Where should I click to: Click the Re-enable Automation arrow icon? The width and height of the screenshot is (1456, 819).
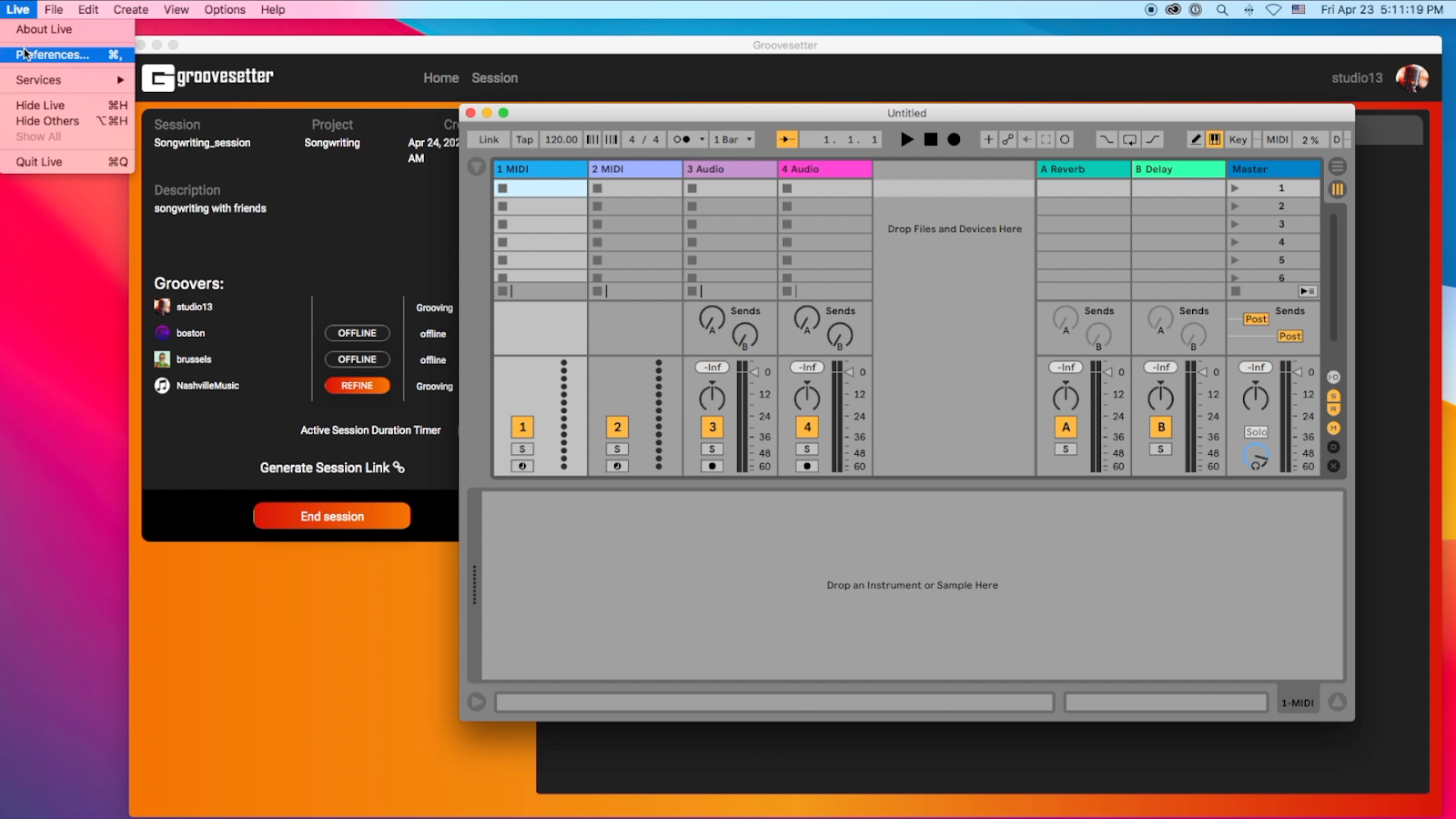[1026, 139]
